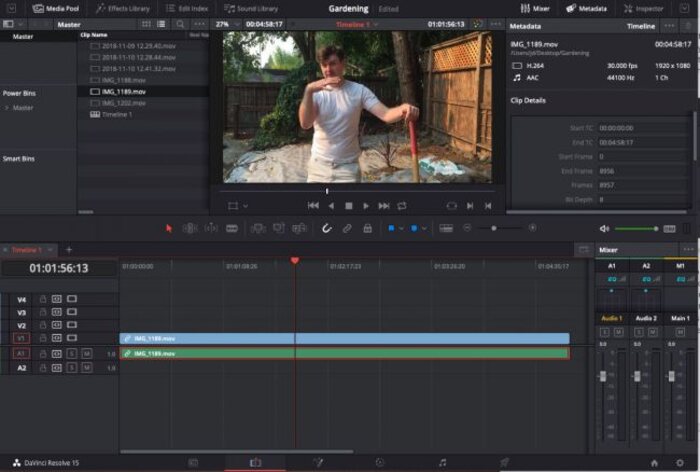Click the replace clip icon
This screenshot has width=700, height=472.
299,229
